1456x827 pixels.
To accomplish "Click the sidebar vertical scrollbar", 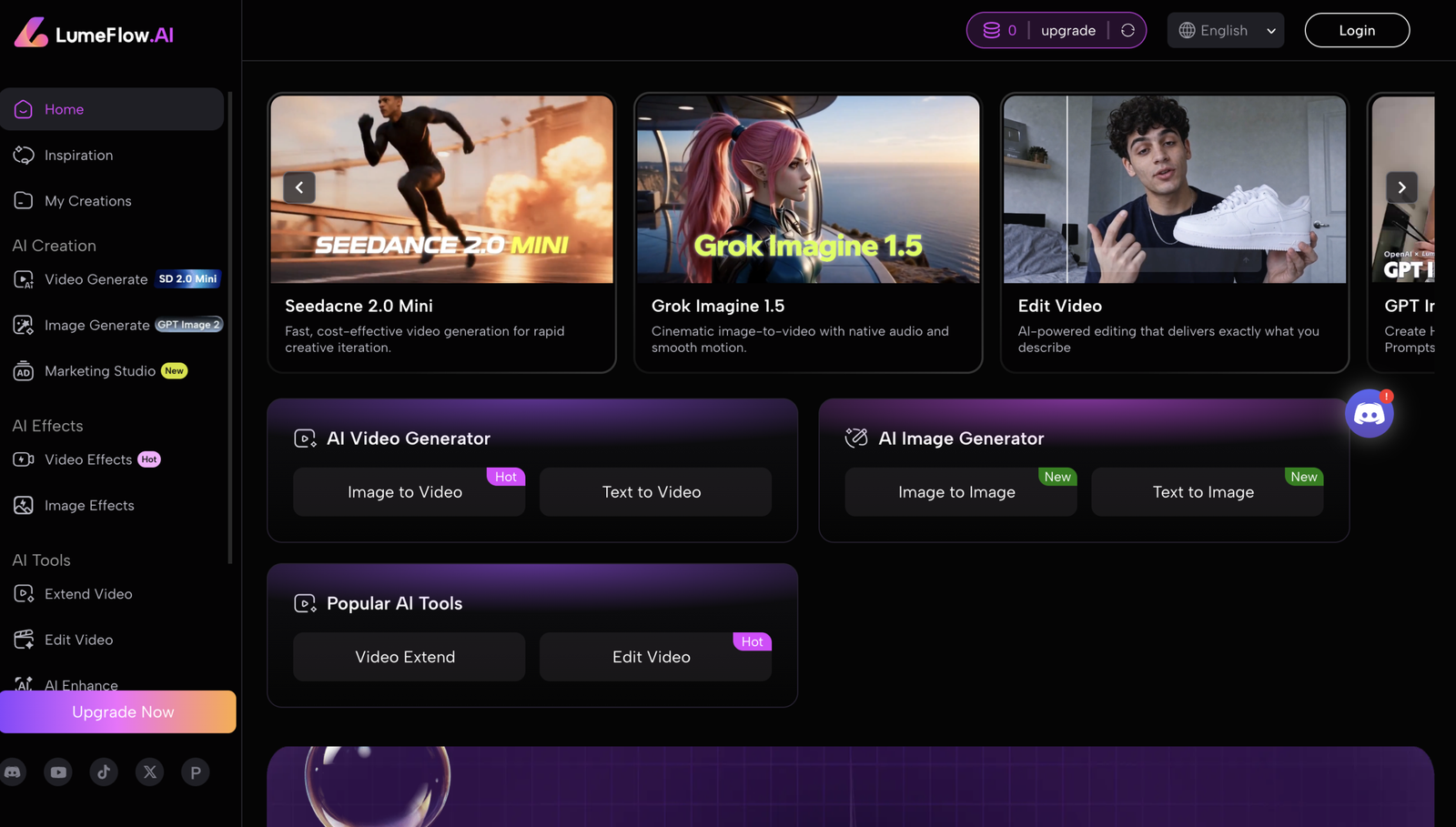I will click(x=230, y=328).
